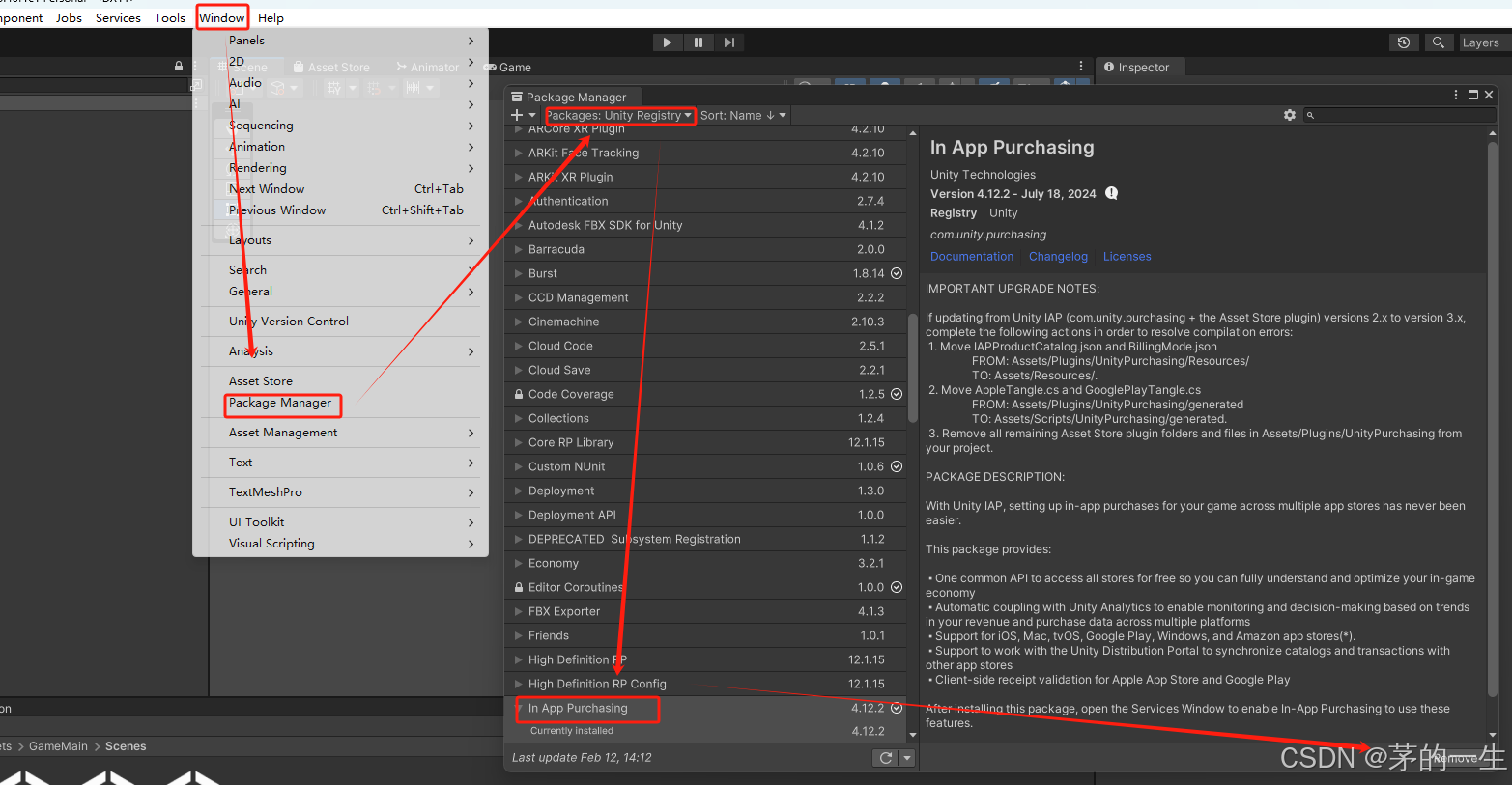Click Code Coverage installed checkmark icon
Screen dimensions: 1512x785
[x=897, y=394]
